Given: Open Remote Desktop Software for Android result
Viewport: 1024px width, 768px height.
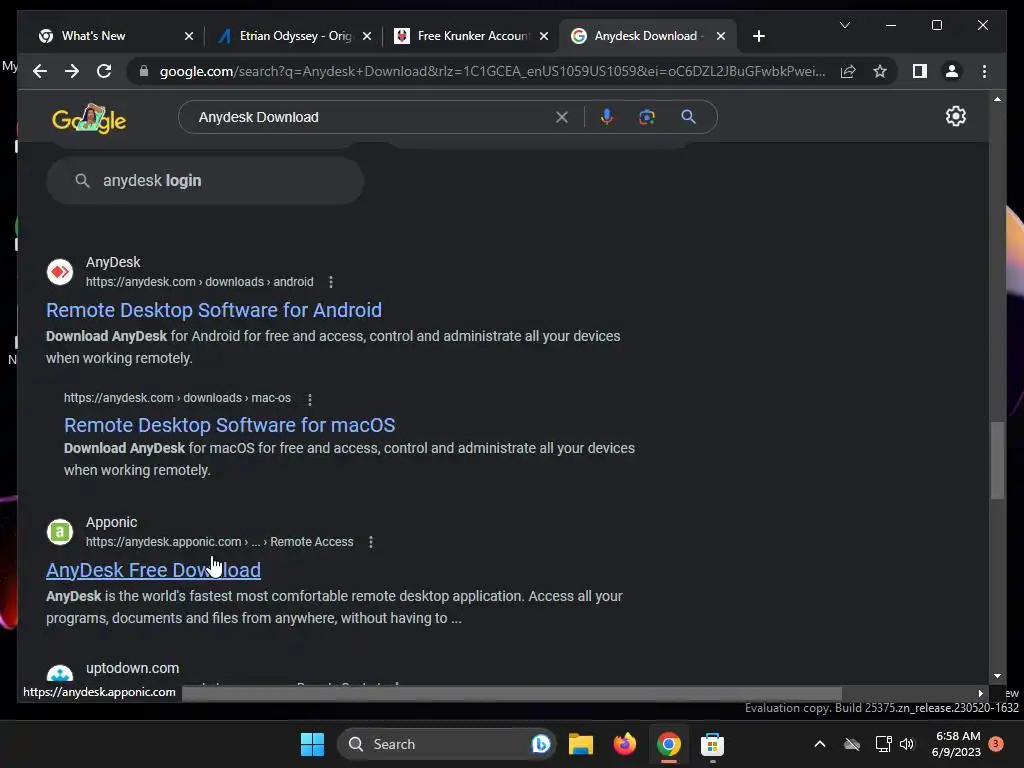Looking at the screenshot, I should tap(214, 310).
